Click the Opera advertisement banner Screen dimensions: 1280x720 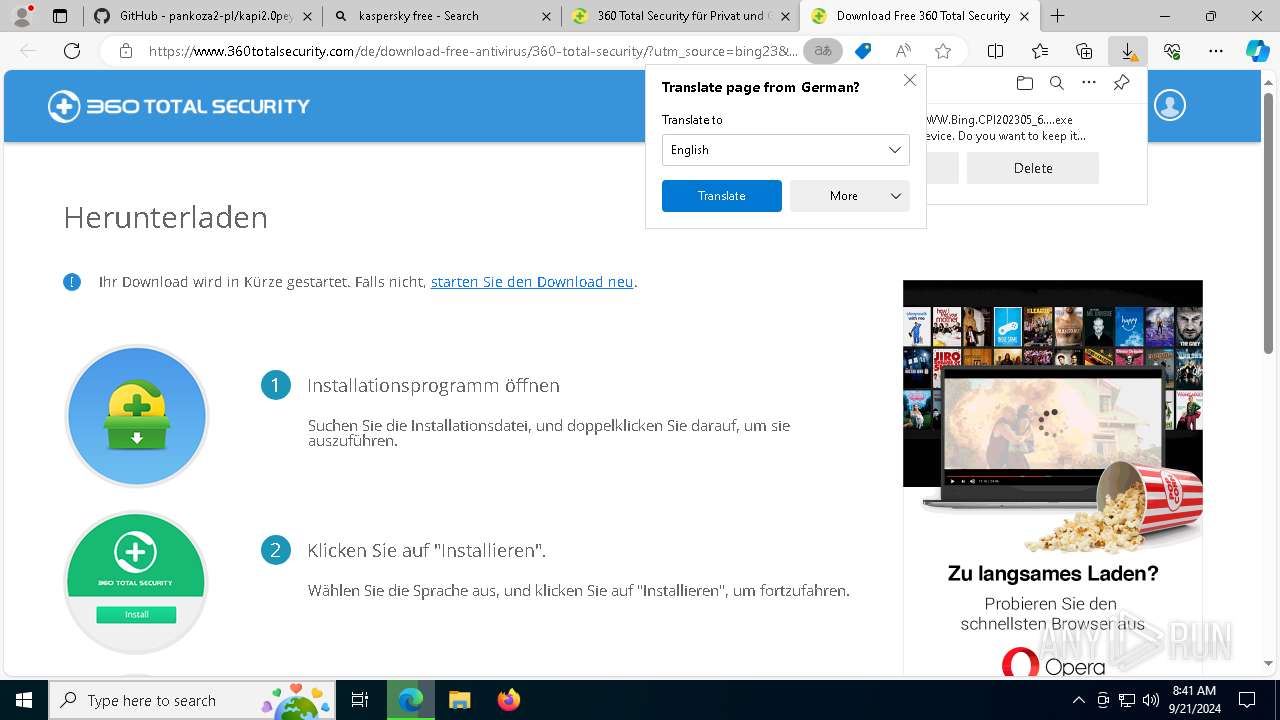pos(1053,478)
